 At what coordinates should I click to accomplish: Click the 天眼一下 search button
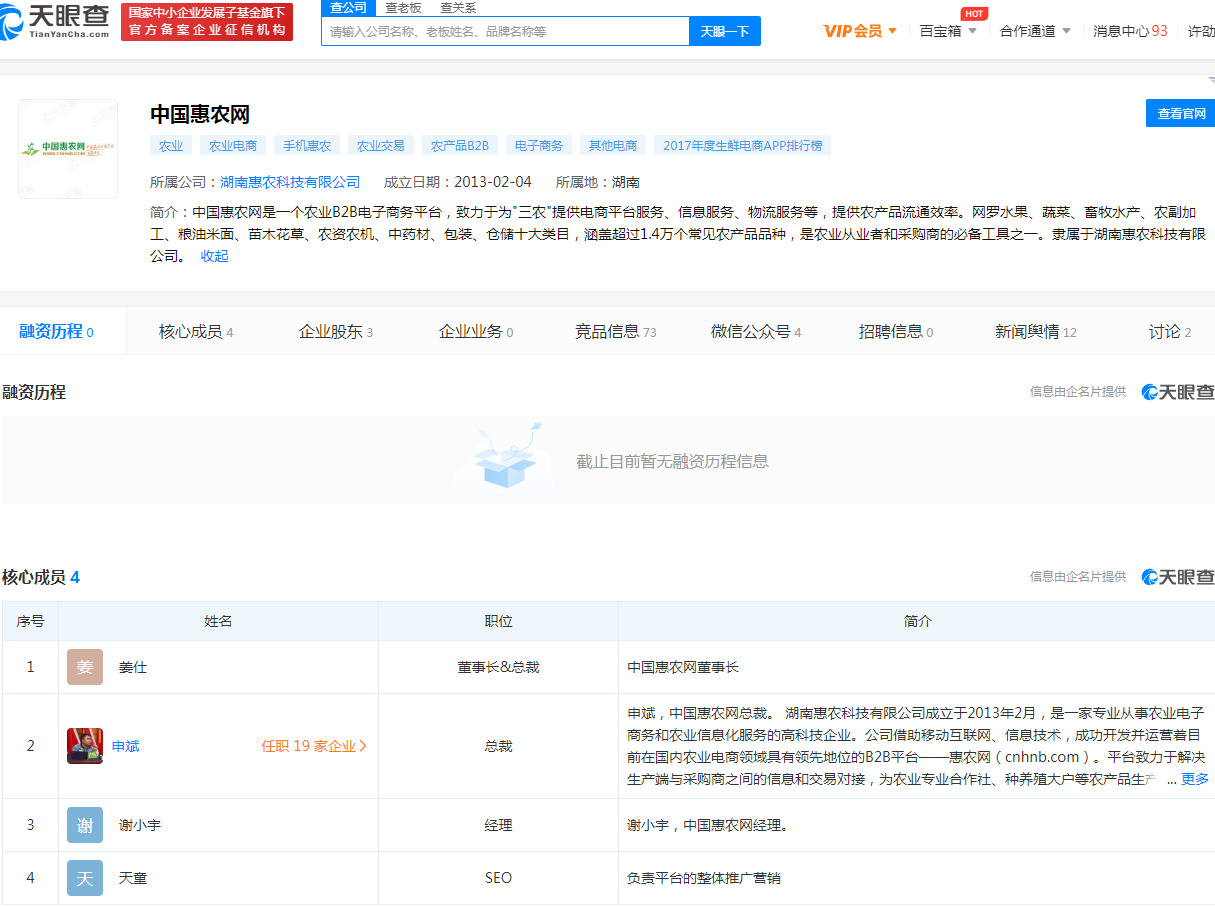(x=725, y=31)
